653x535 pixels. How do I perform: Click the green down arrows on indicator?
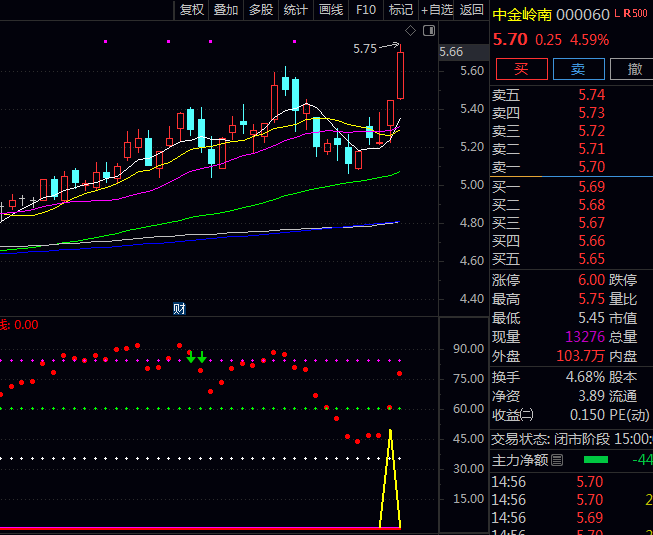click(196, 357)
